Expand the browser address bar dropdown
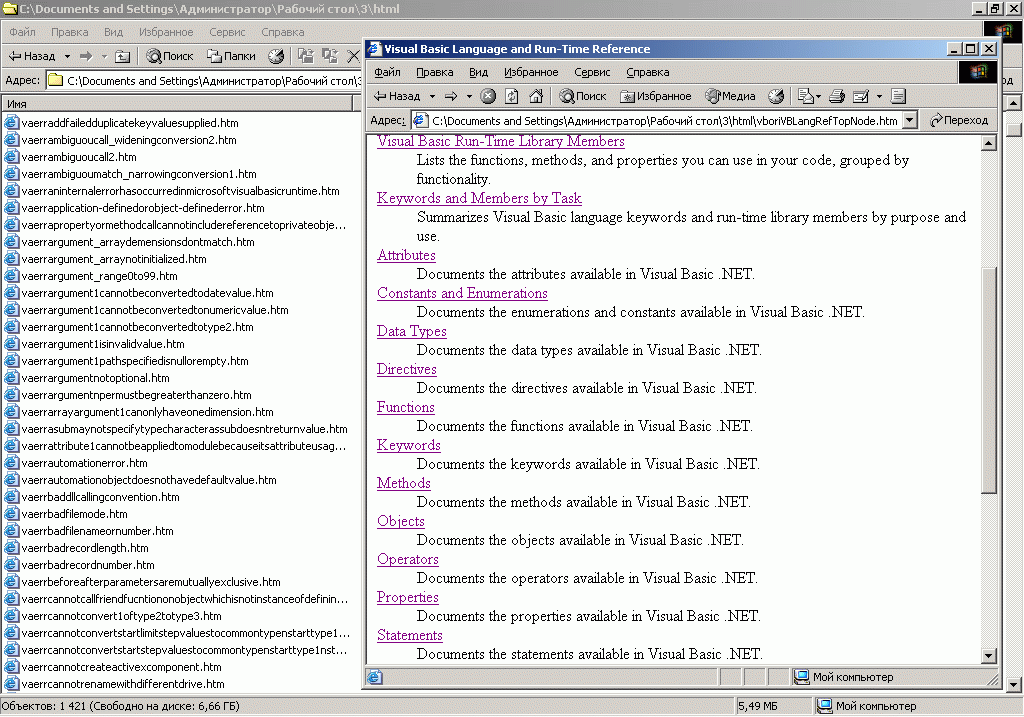This screenshot has width=1024, height=717. pyautogui.click(x=910, y=120)
